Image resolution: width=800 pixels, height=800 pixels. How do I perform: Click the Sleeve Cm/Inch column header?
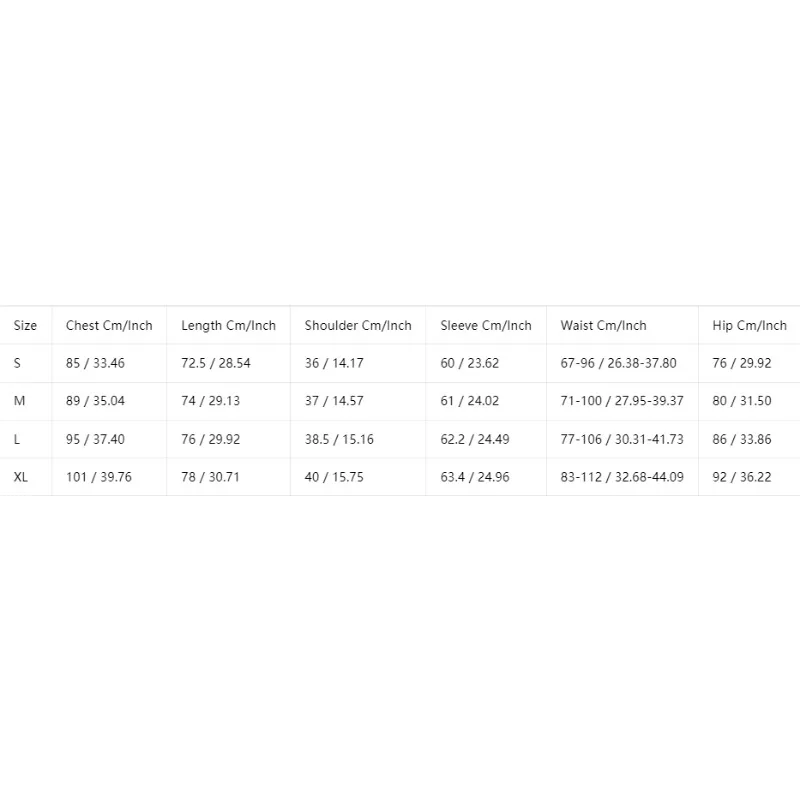486,326
